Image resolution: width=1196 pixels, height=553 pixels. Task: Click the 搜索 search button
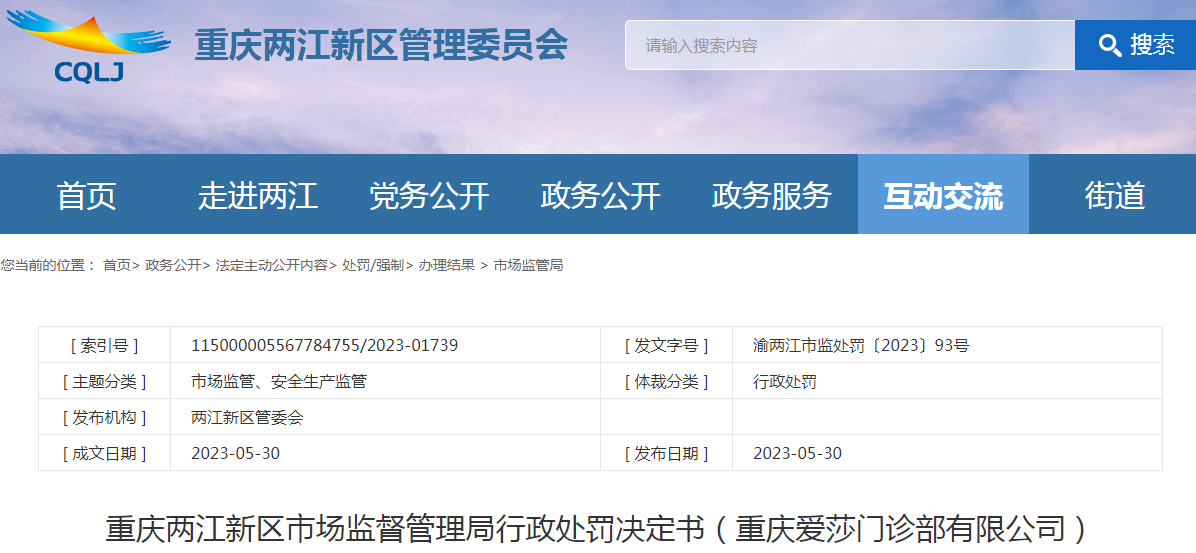1135,45
